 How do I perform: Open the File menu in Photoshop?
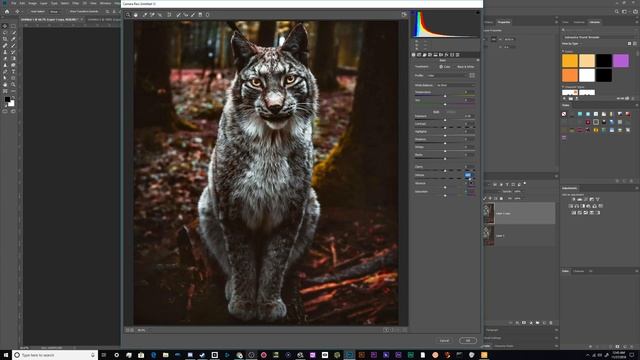[x=14, y=3]
